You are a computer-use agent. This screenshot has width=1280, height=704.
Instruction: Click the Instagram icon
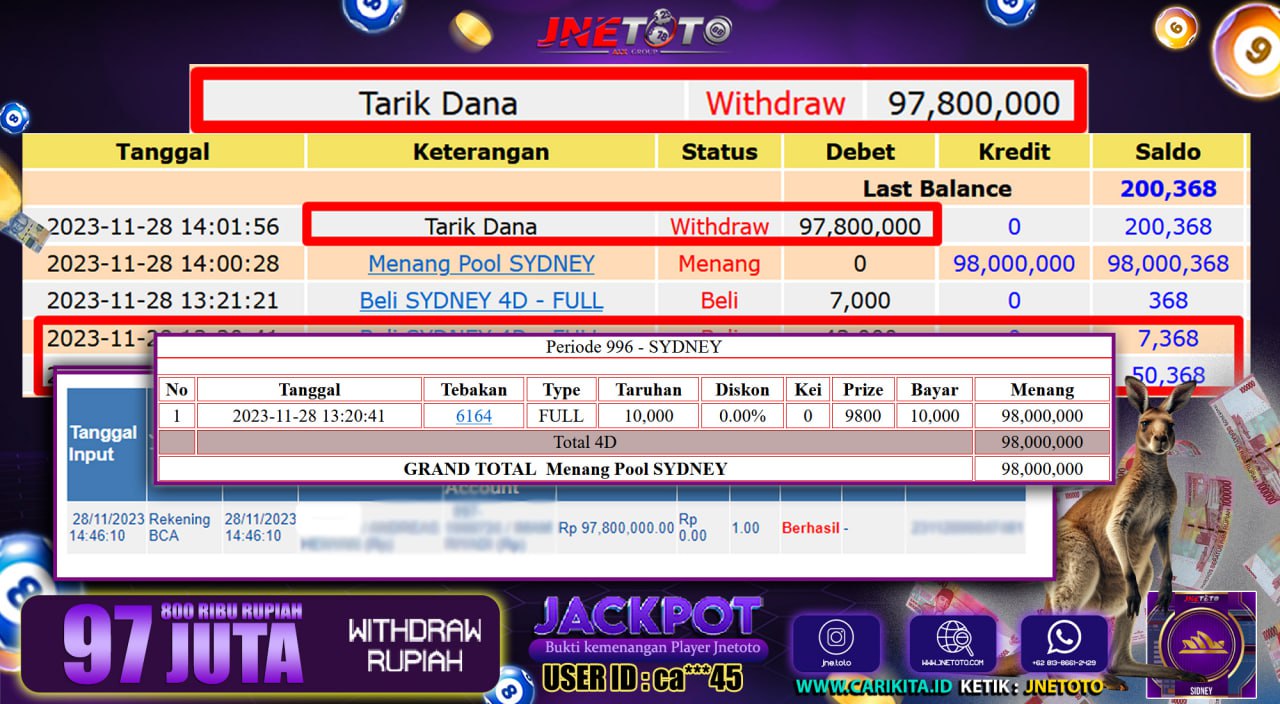click(835, 643)
